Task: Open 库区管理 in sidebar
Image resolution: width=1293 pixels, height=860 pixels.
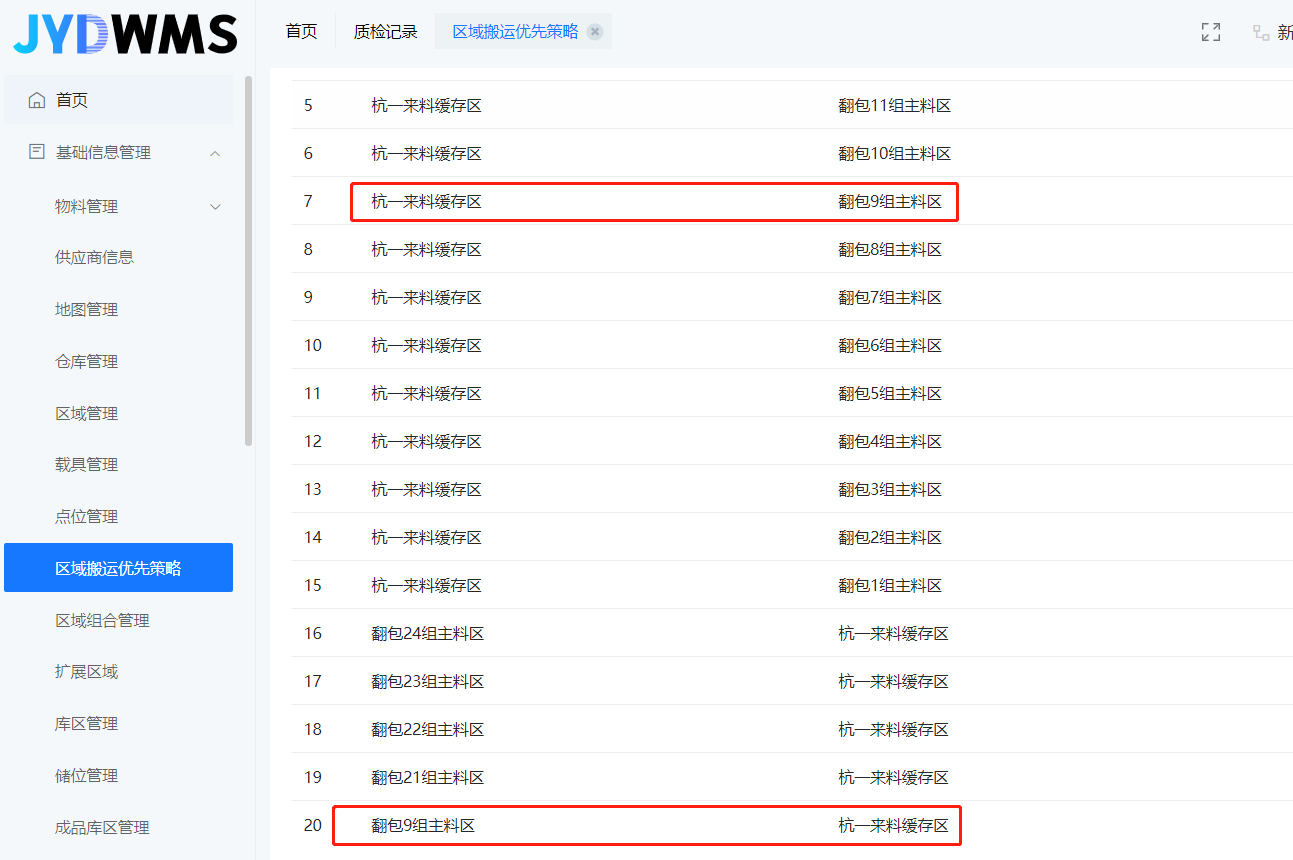Action: pos(87,723)
